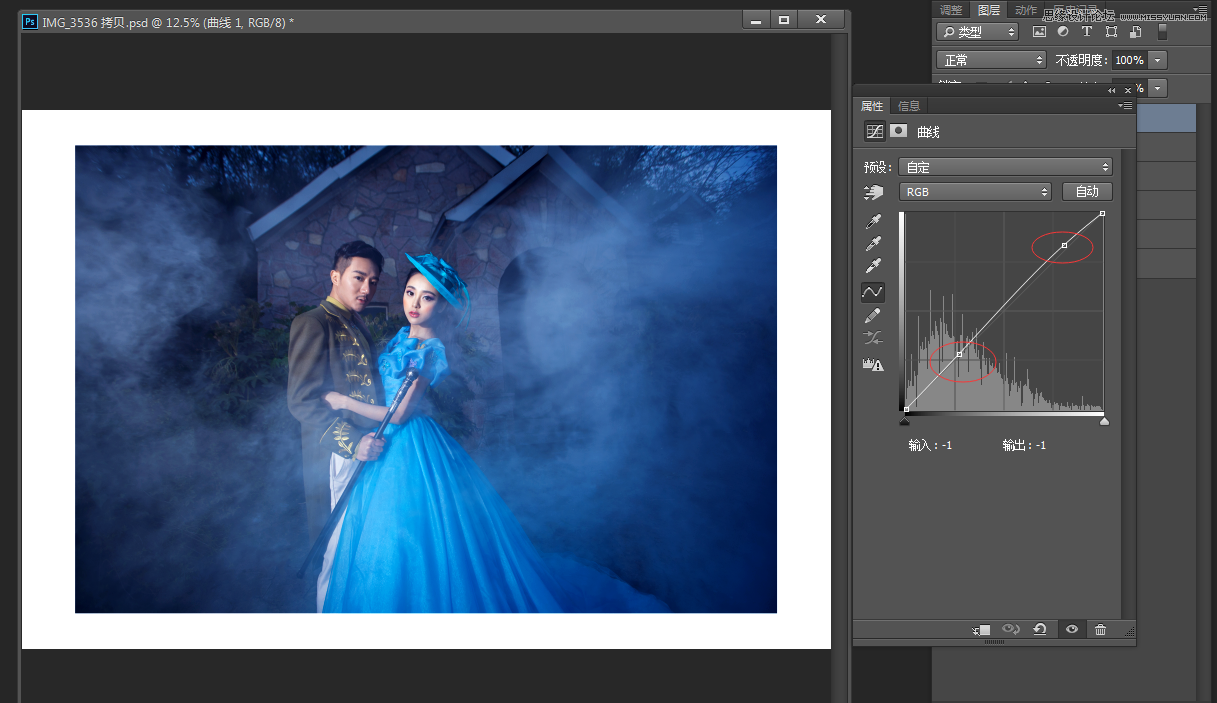
Task: Pick the white point eyedropper
Action: tap(873, 267)
